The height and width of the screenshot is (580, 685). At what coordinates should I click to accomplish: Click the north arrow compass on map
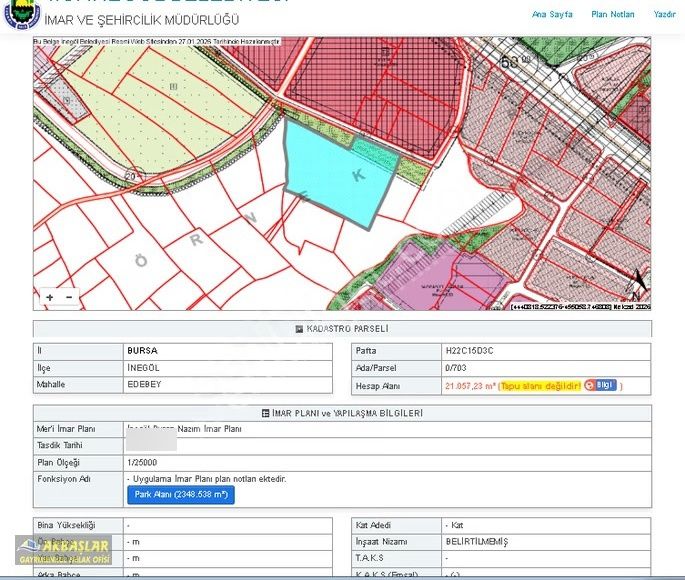639,284
